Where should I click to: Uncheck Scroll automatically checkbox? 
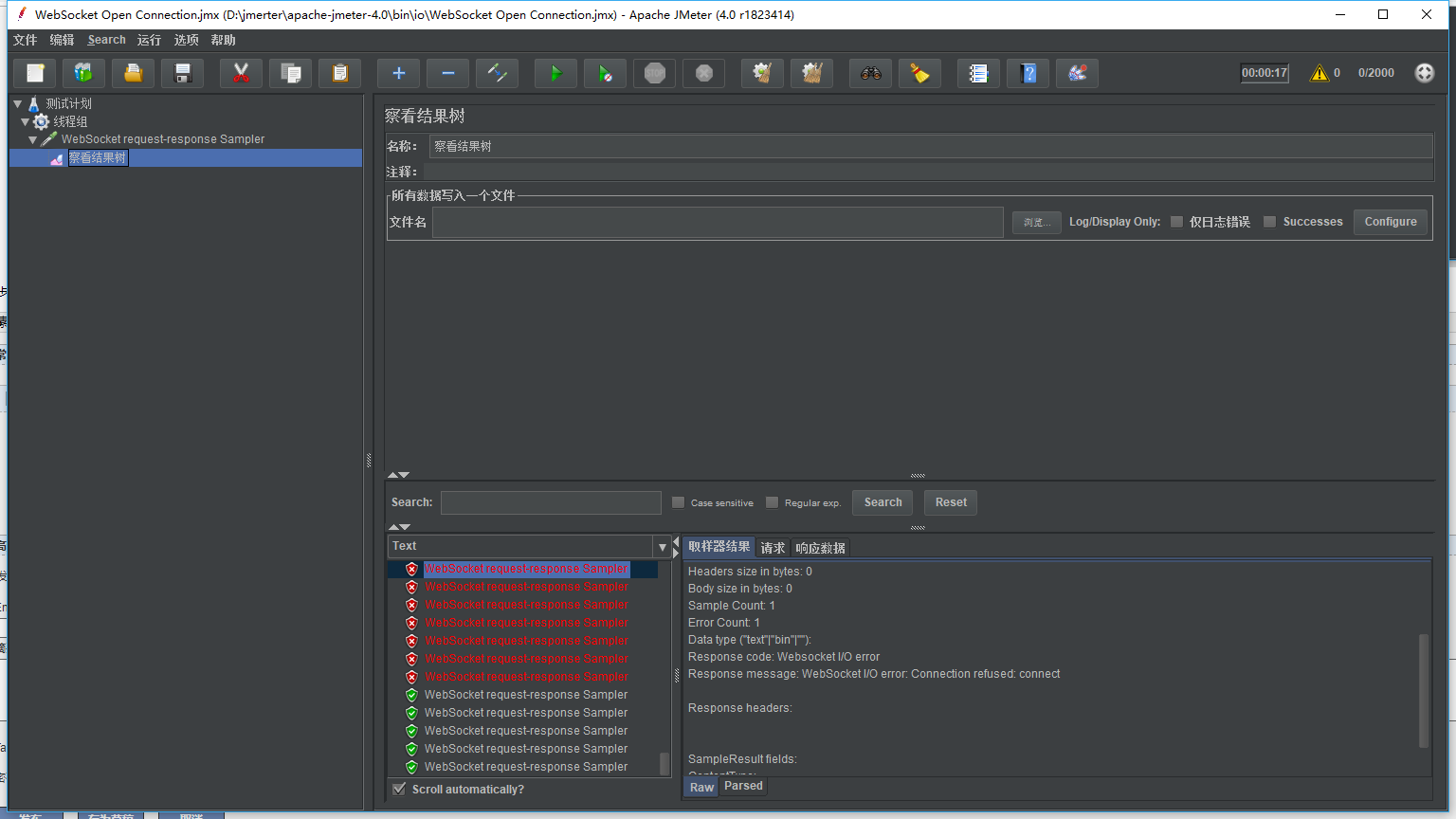400,789
